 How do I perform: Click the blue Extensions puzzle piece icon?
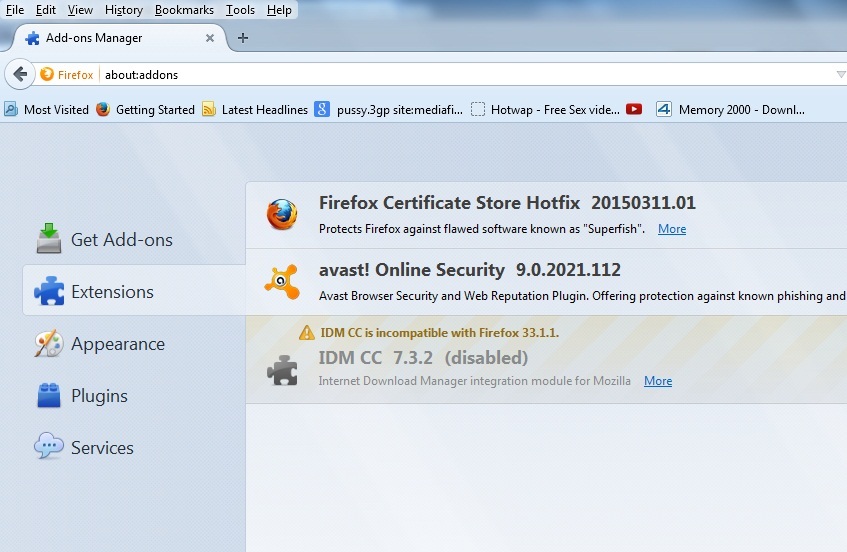[49, 291]
